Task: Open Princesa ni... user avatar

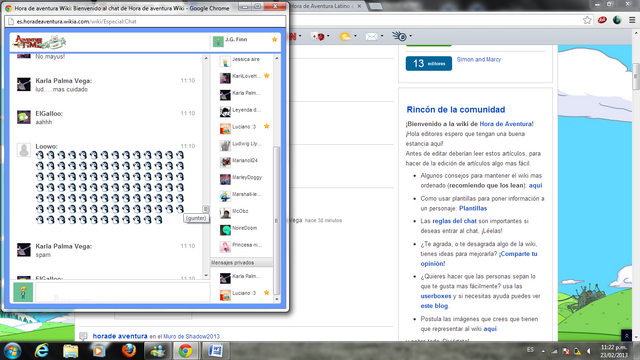Action: pyautogui.click(x=225, y=246)
